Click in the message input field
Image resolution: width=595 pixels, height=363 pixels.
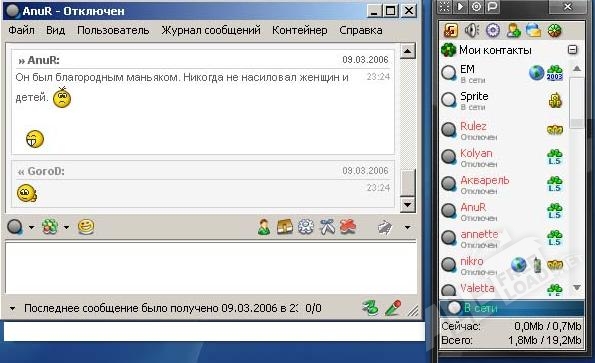pyautogui.click(x=211, y=267)
